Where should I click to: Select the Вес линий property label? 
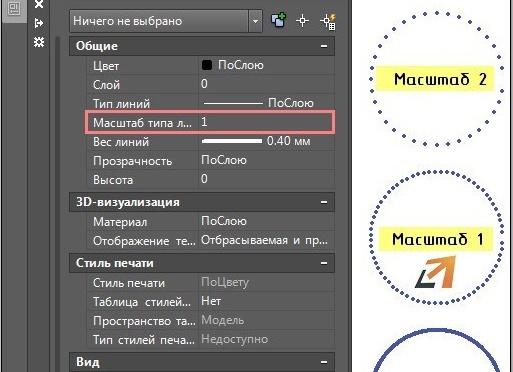pyautogui.click(x=121, y=142)
